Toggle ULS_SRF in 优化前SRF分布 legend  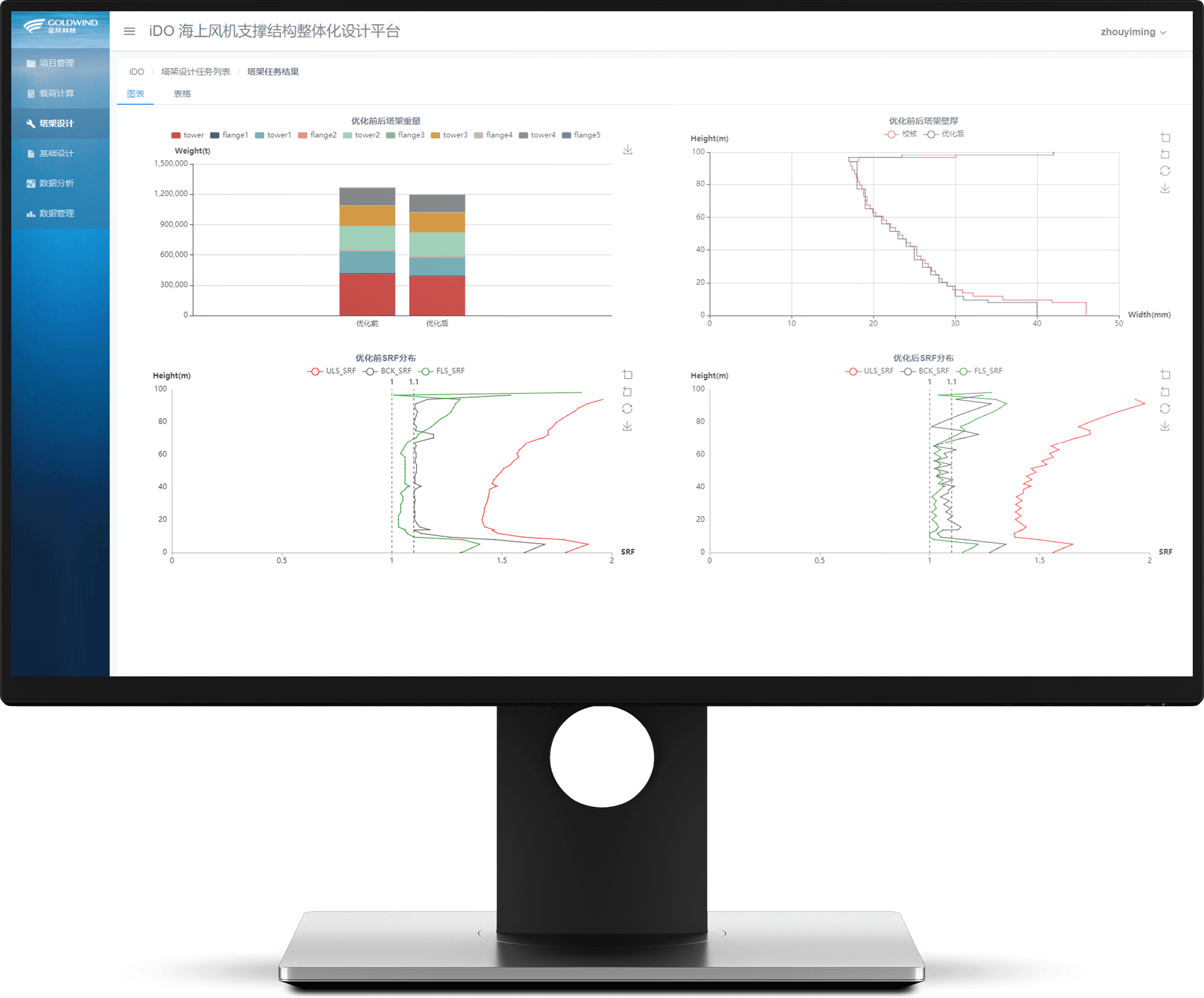point(332,372)
